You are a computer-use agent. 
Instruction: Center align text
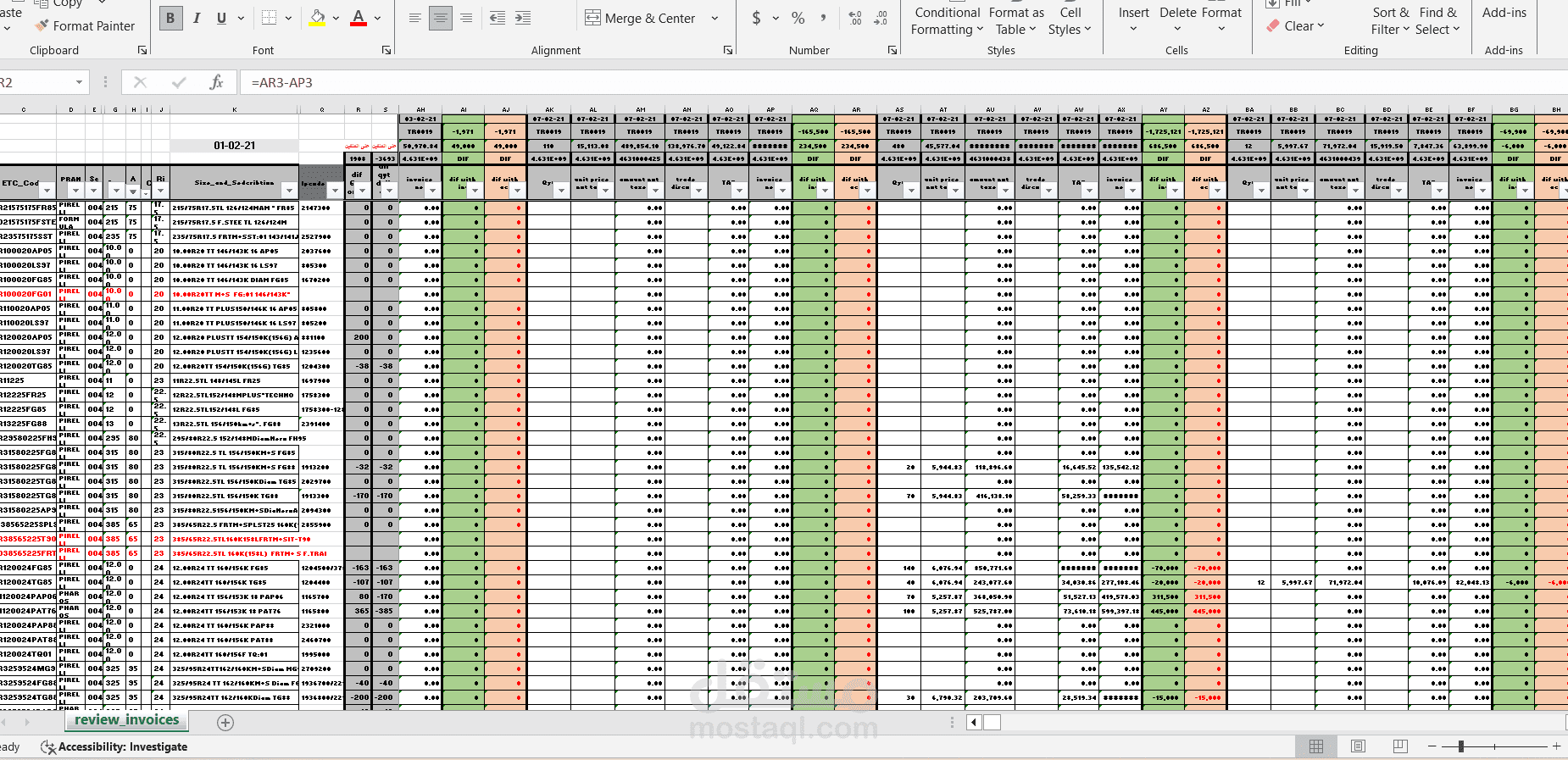click(441, 18)
